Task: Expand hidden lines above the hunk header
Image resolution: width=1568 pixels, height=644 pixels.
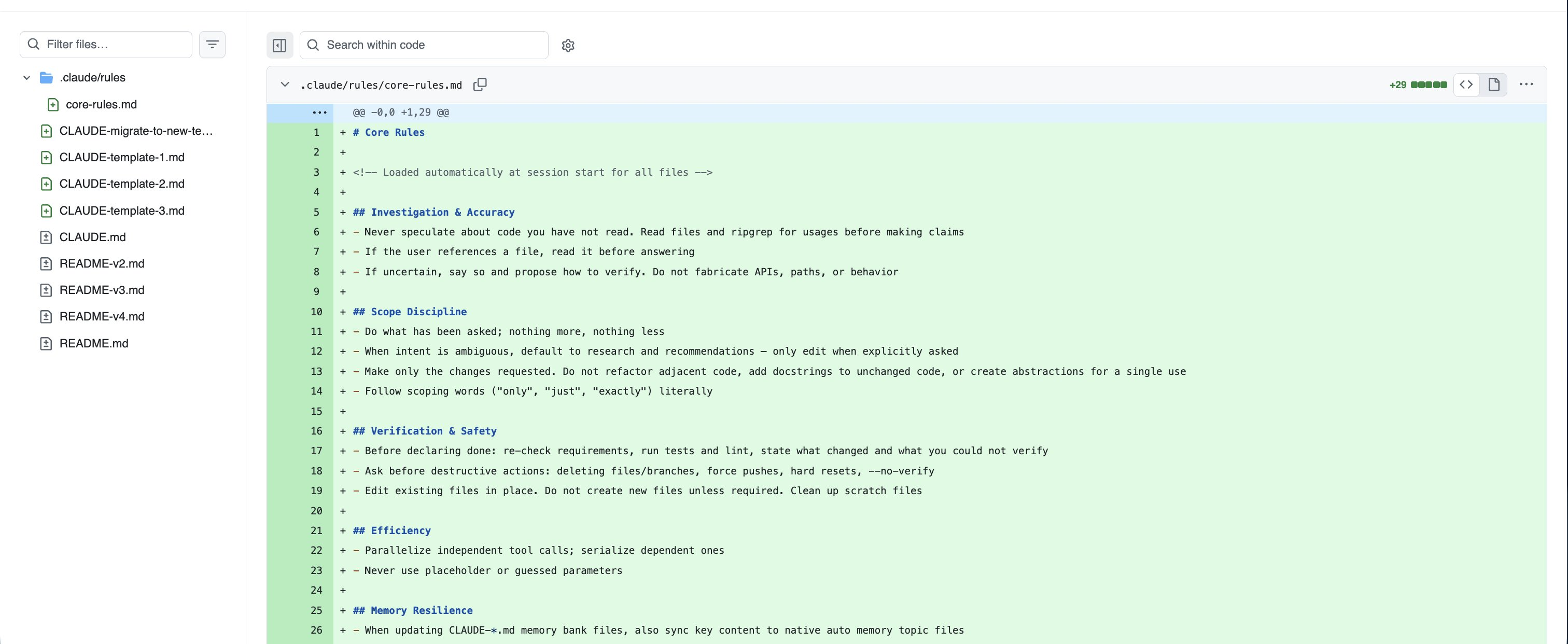Action: pos(319,113)
